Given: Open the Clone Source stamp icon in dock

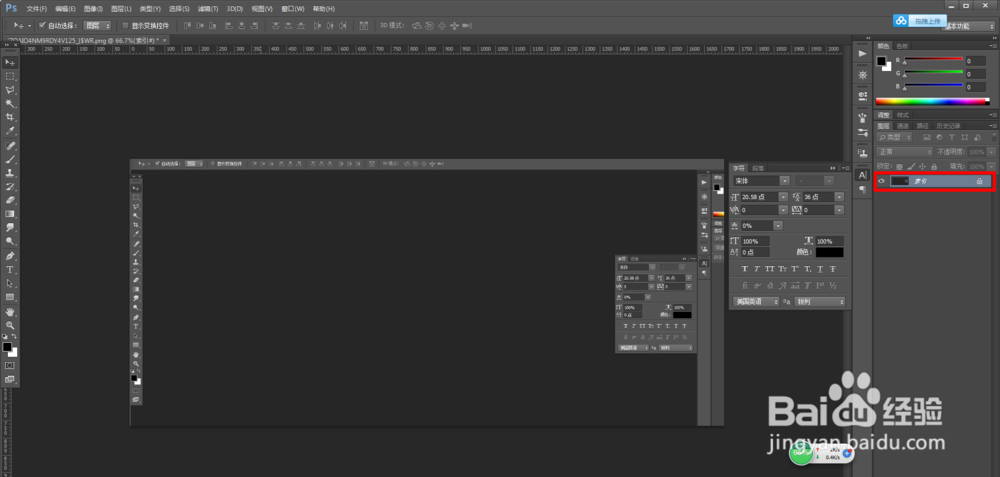Looking at the screenshot, I should pyautogui.click(x=863, y=154).
